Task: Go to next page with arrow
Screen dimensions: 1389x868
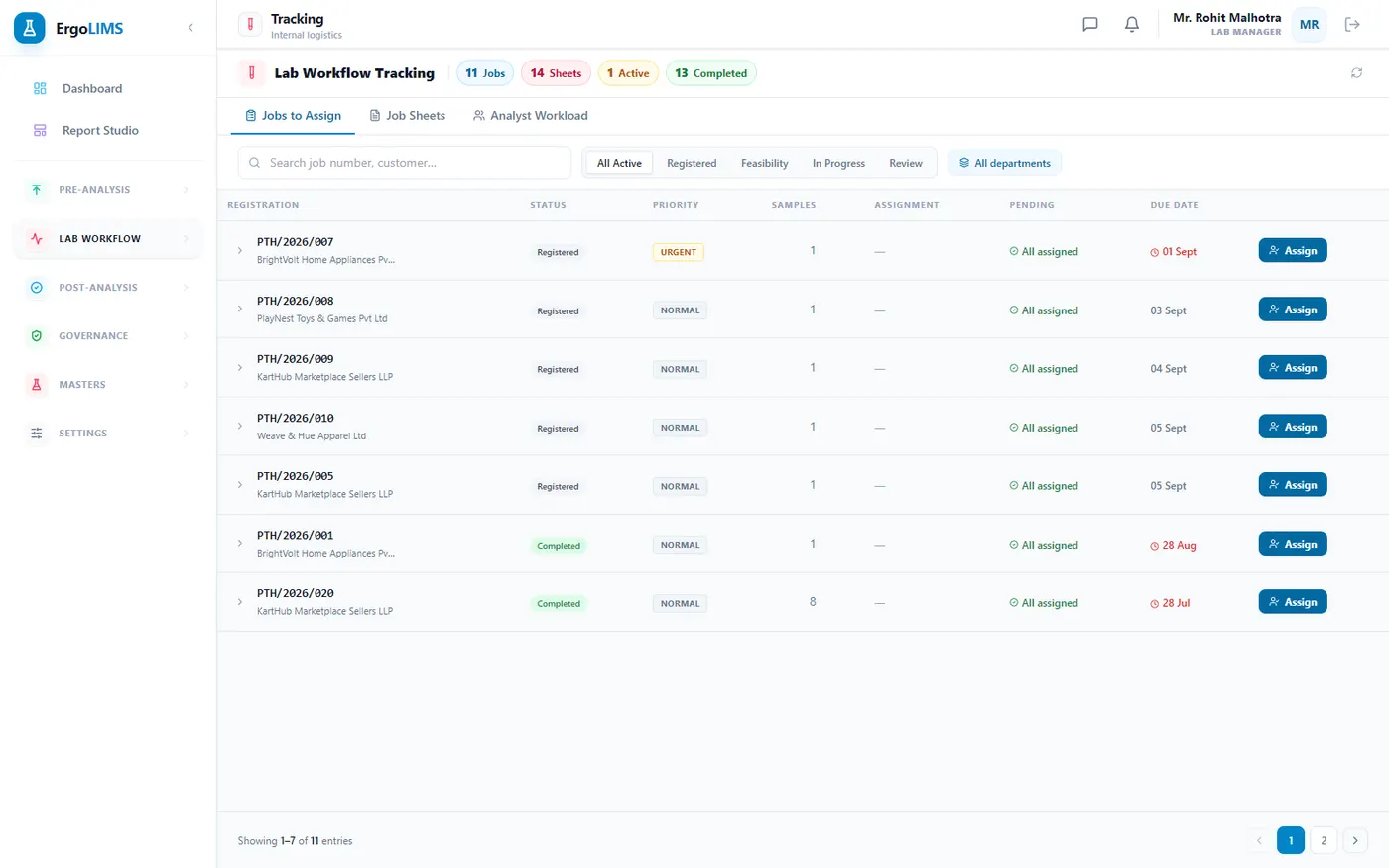Action: [x=1355, y=840]
